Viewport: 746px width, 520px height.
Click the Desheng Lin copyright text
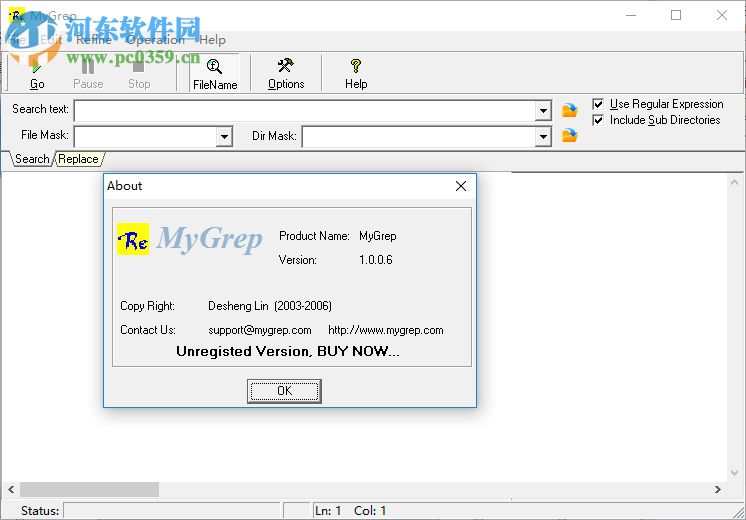point(270,306)
